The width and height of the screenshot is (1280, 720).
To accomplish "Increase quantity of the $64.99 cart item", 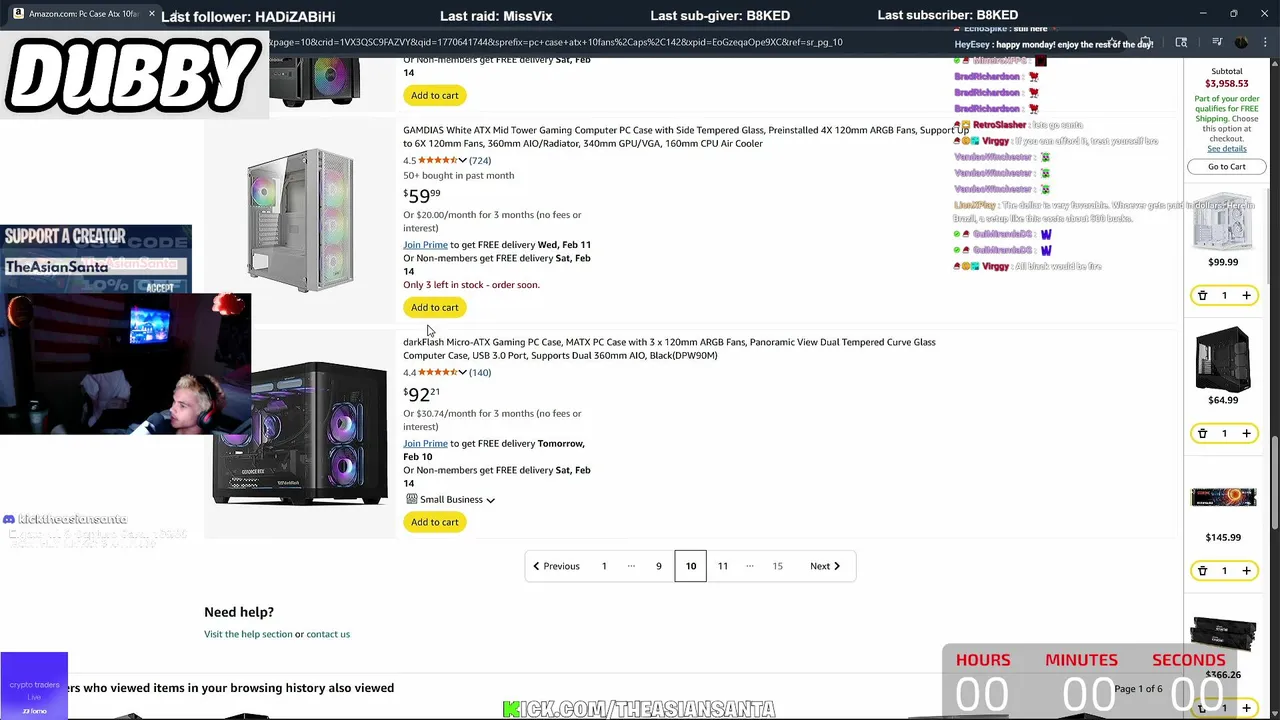I will click(1246, 433).
